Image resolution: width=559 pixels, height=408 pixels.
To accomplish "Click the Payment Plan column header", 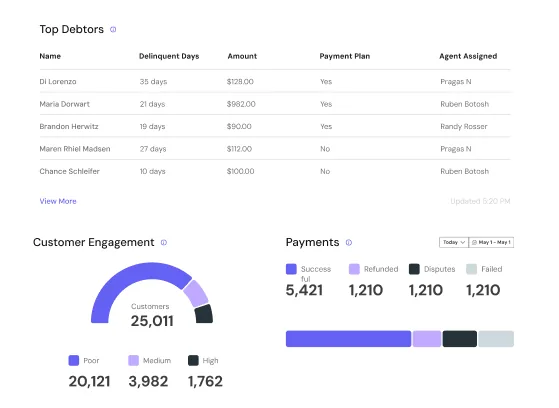I will pos(345,56).
